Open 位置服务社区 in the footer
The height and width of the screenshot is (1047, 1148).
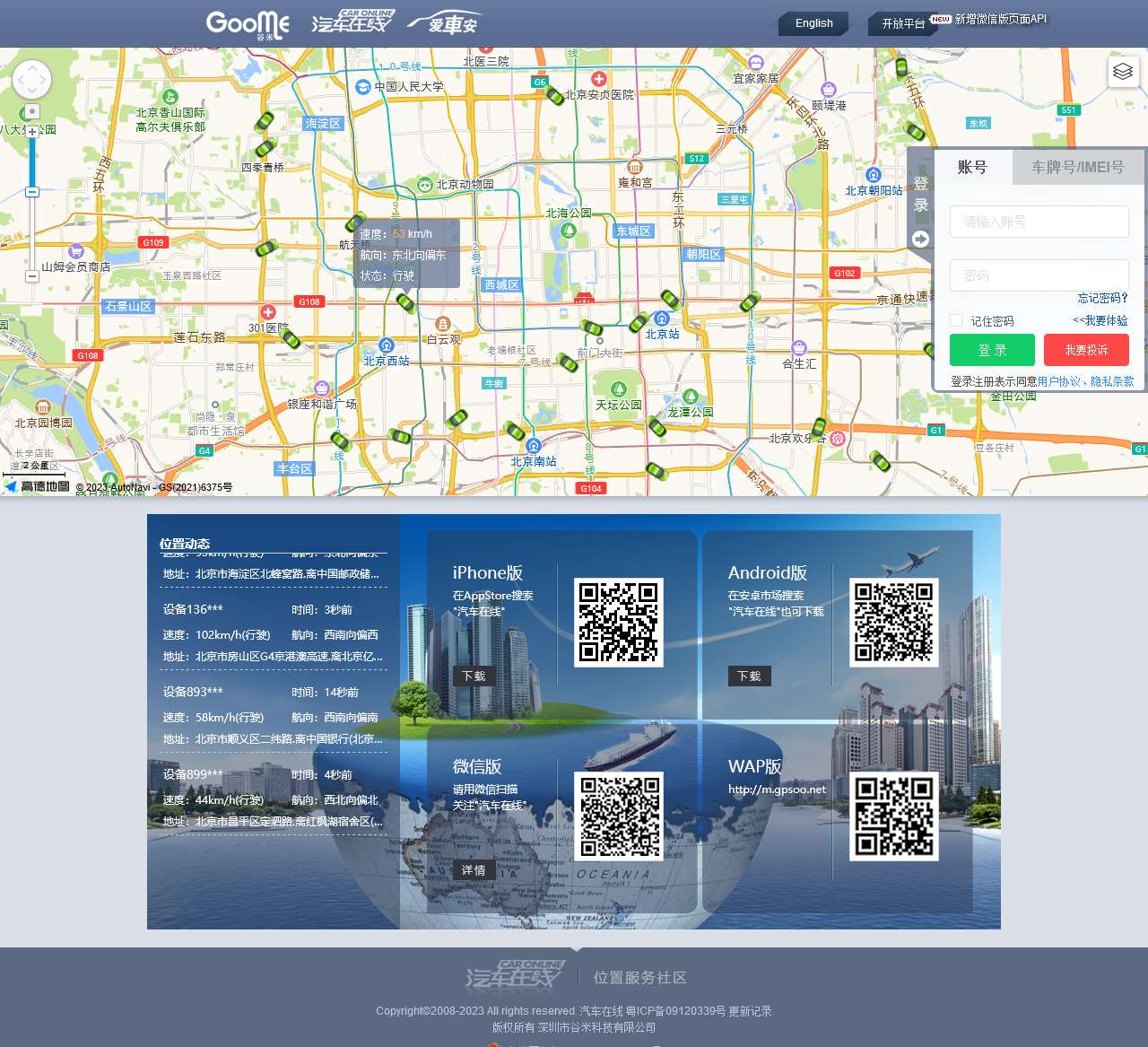(x=639, y=977)
